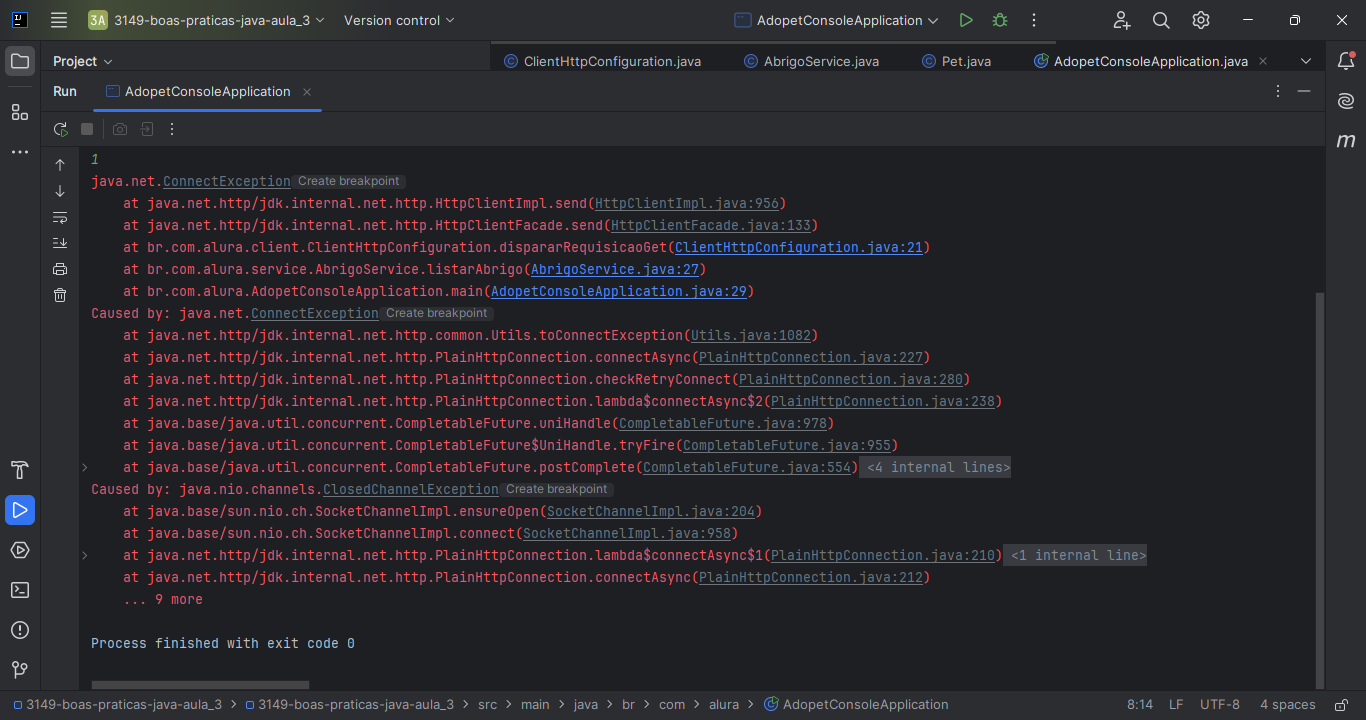Image resolution: width=1366 pixels, height=720 pixels.
Task: Open the Notifications bell panel
Action: click(x=1346, y=61)
